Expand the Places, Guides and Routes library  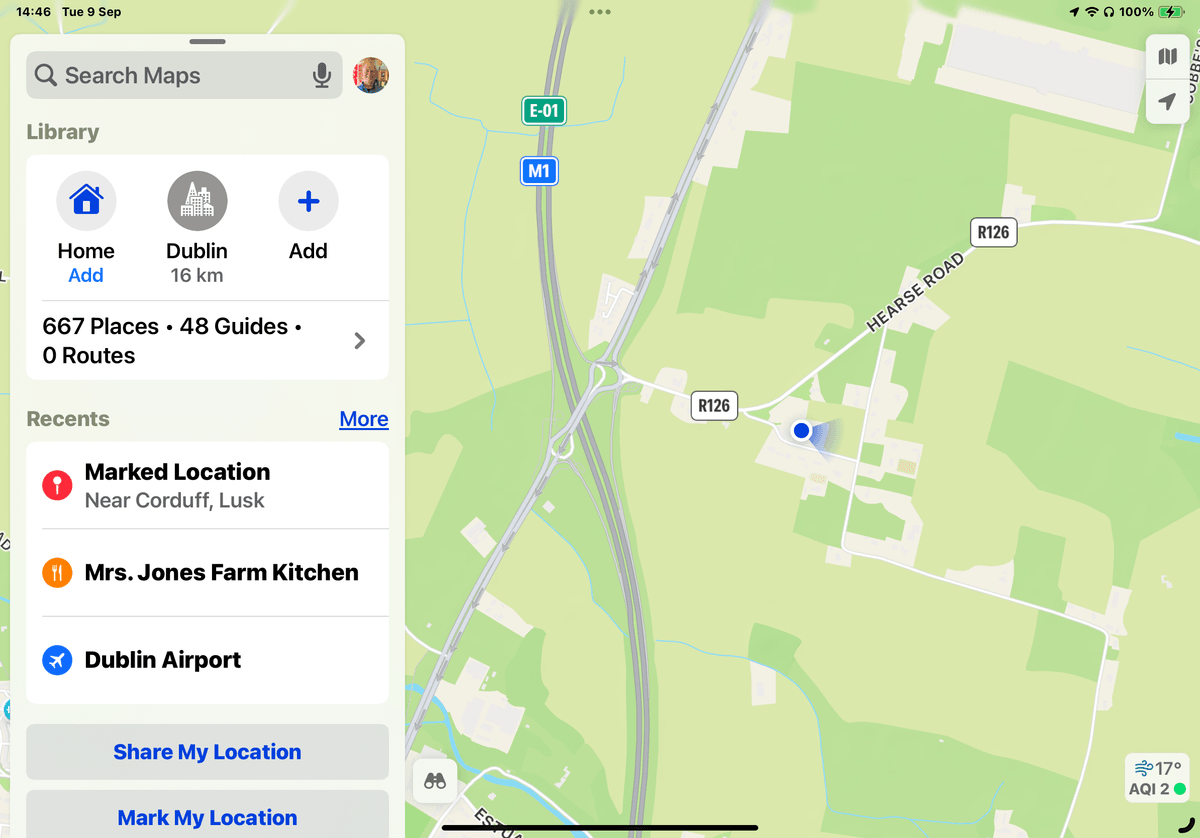pos(207,341)
